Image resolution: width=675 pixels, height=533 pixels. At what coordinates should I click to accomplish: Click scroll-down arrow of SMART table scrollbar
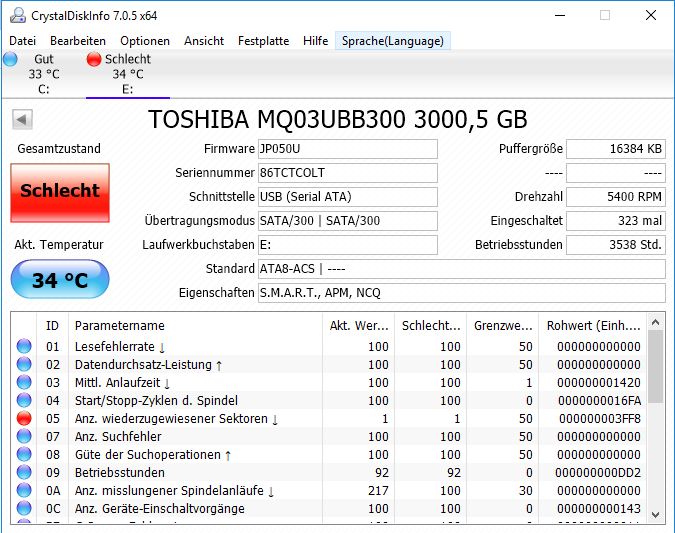point(656,515)
